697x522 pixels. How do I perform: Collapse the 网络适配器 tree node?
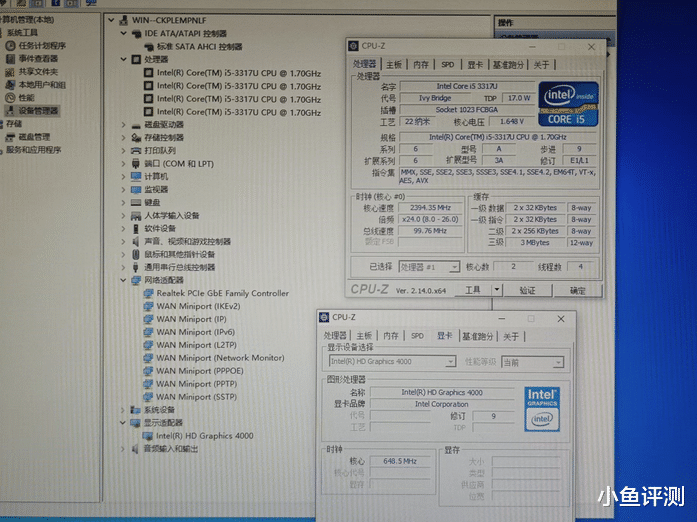coord(124,280)
